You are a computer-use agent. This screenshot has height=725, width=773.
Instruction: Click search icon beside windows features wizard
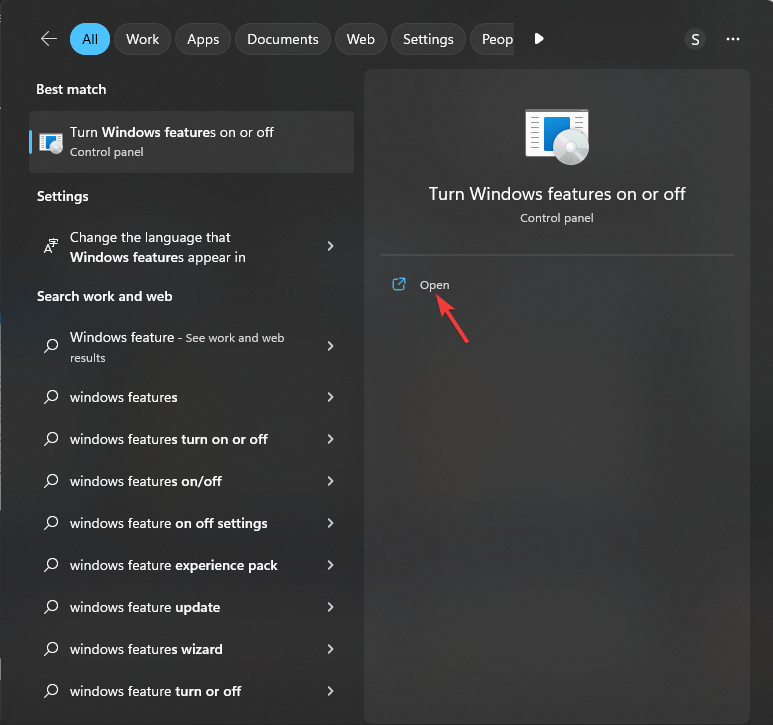coord(51,649)
